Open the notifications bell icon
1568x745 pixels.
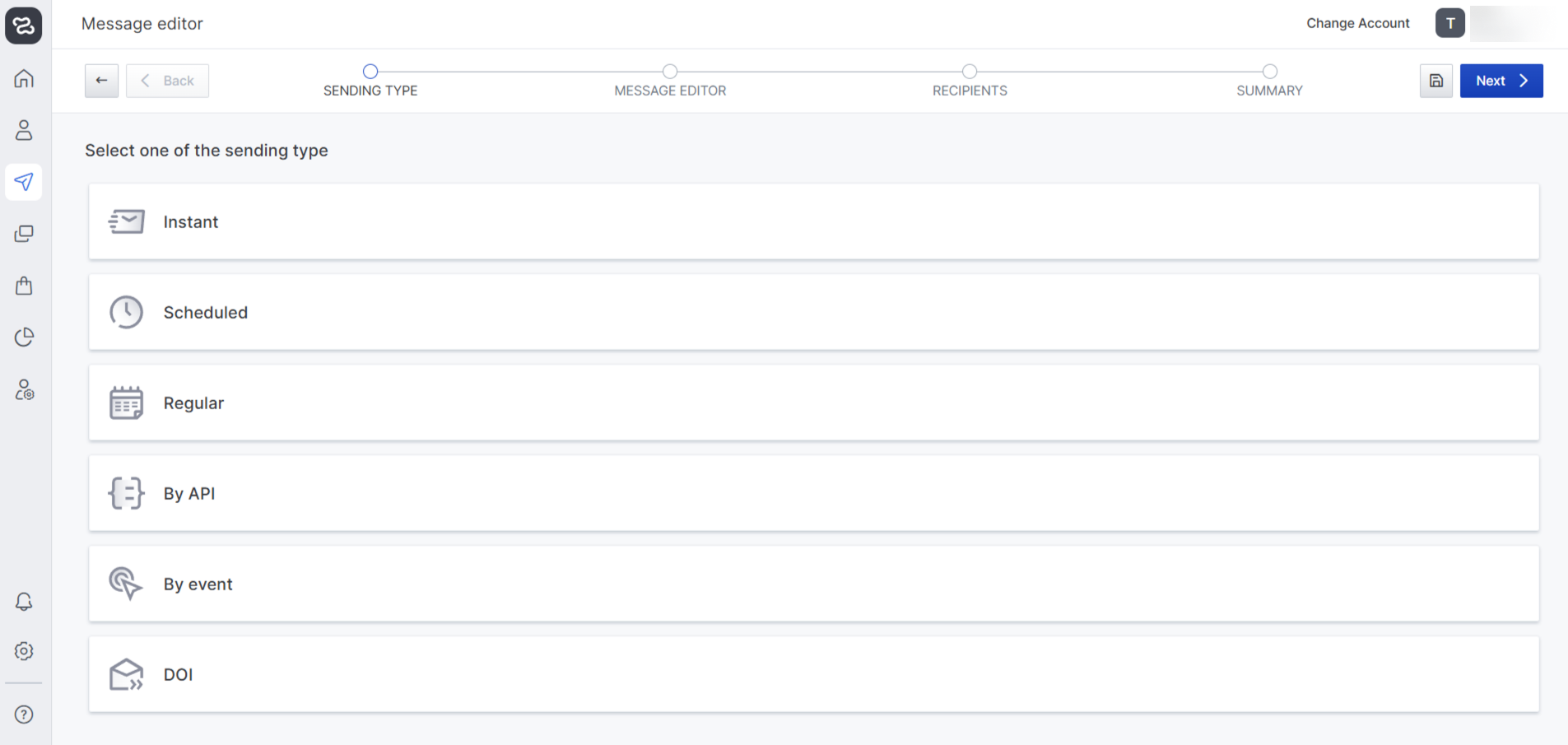pos(24,602)
